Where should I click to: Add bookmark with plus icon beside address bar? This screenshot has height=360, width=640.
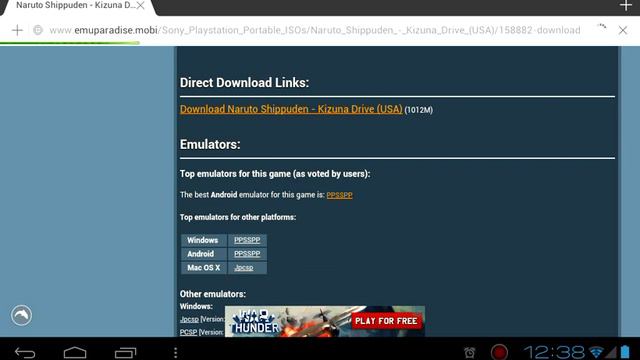coord(17,30)
